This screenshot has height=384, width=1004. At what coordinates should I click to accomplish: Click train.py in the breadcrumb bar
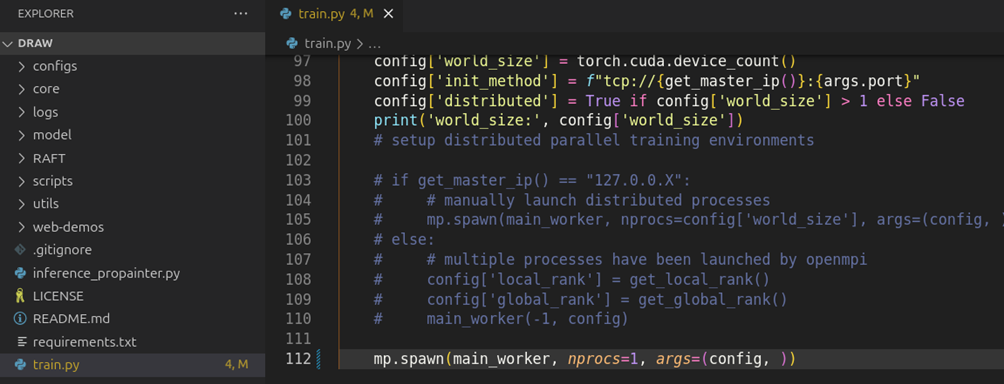(x=327, y=44)
